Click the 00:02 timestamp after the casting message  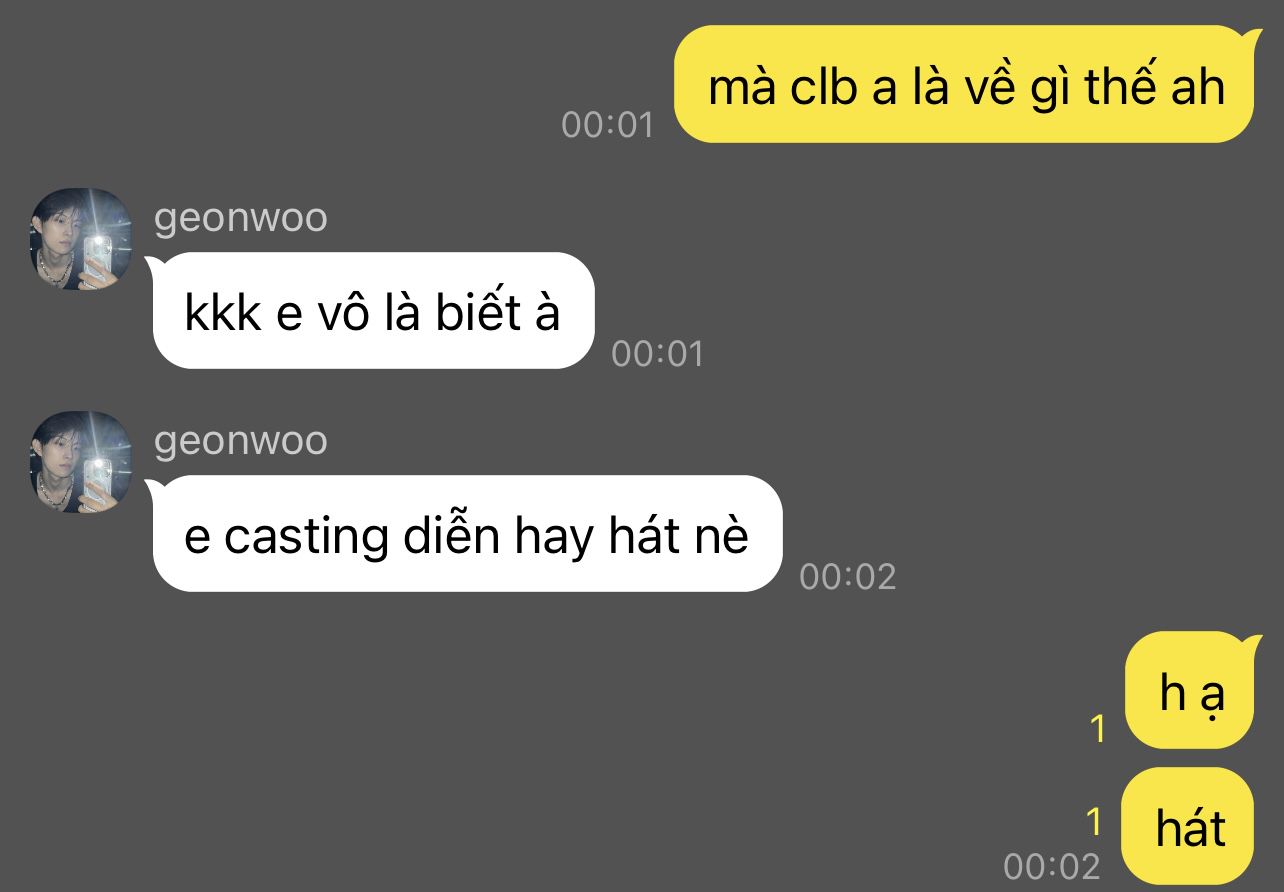tap(848, 577)
